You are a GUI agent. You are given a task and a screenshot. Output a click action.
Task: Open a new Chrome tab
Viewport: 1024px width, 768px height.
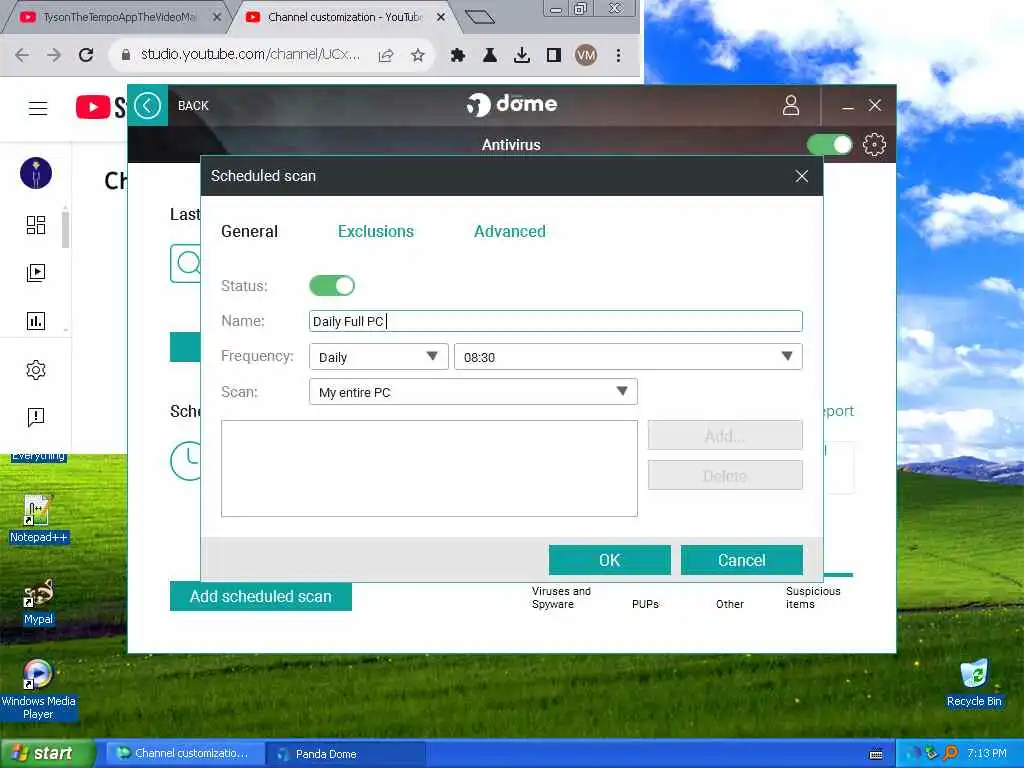coord(480,17)
